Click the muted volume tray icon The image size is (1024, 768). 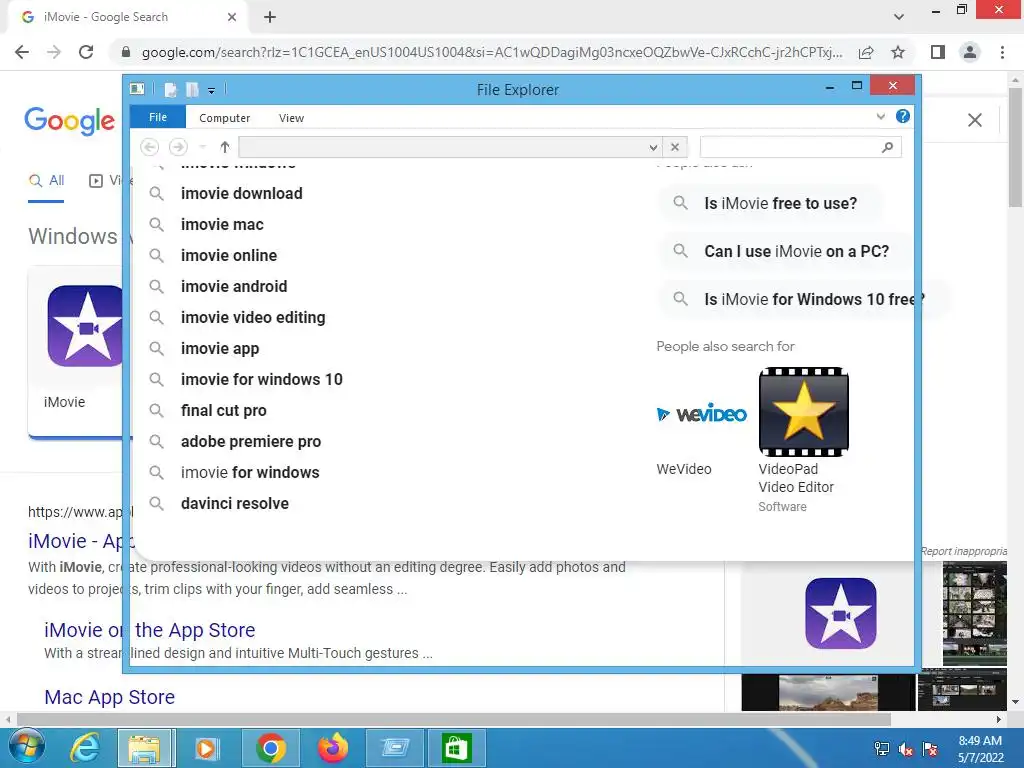906,749
